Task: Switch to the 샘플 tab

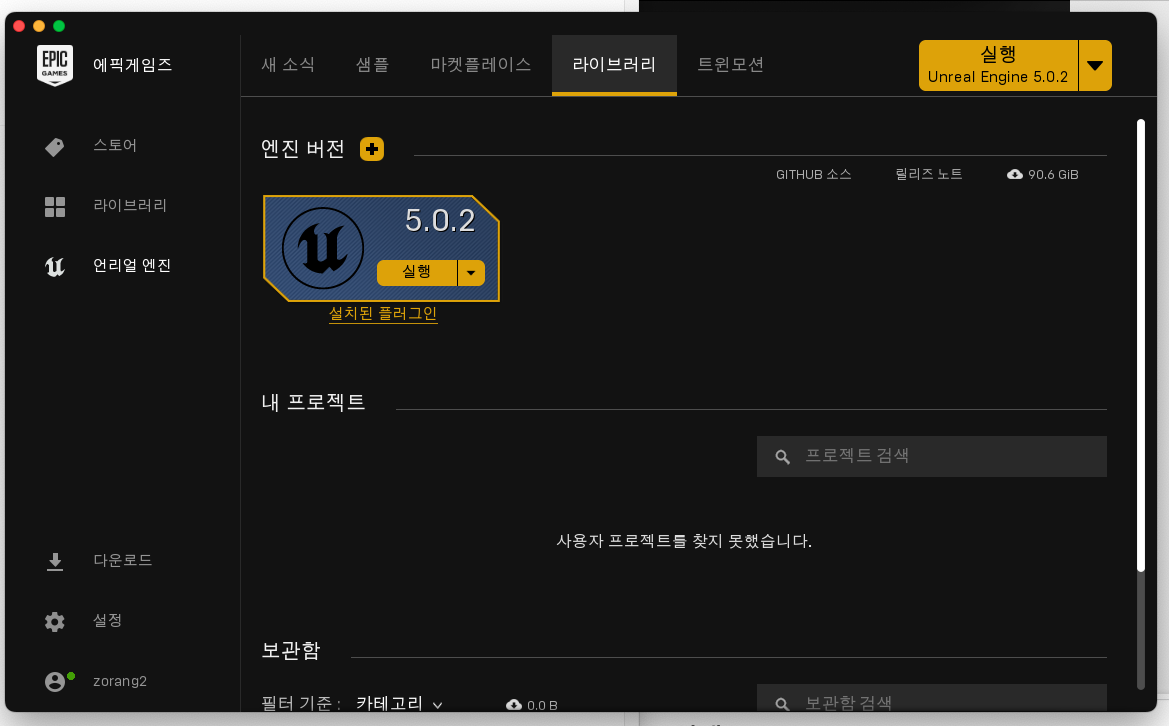Action: [x=372, y=65]
